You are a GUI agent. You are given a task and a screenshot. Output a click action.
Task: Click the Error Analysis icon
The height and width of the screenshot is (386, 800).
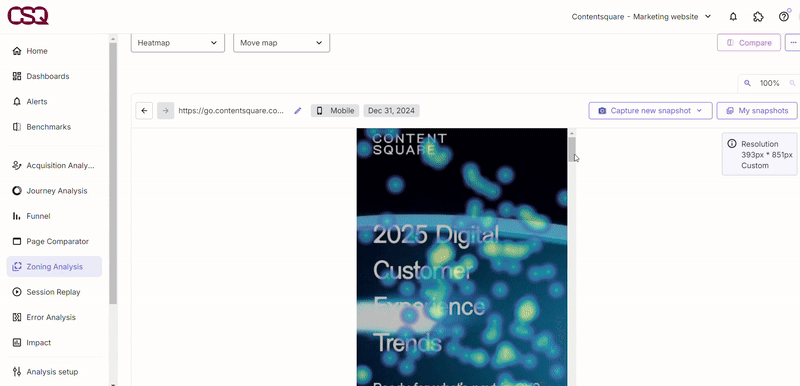[17, 317]
